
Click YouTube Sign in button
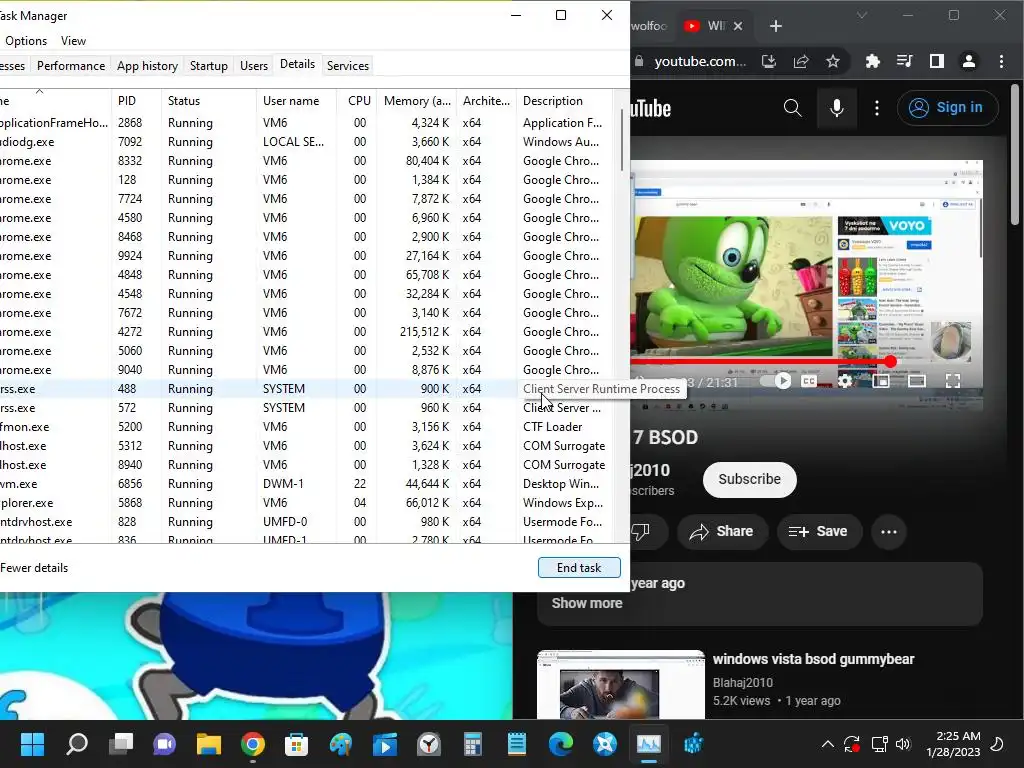948,108
